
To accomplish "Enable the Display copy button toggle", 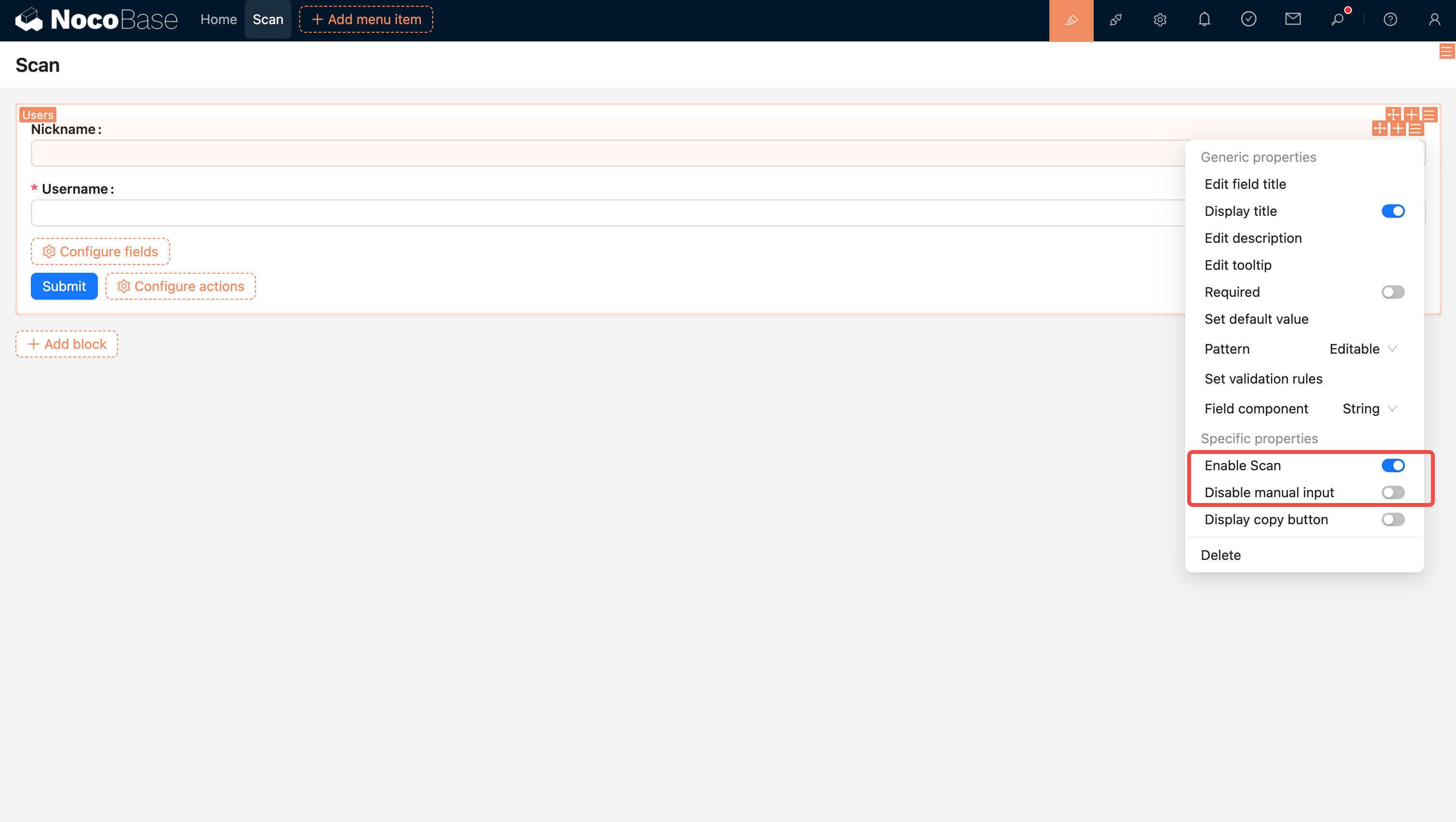I will (1393, 519).
